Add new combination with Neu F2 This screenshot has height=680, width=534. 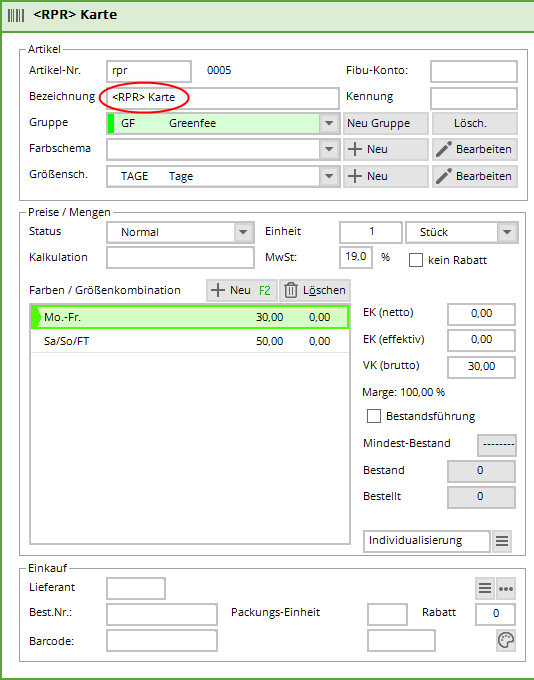[x=242, y=290]
